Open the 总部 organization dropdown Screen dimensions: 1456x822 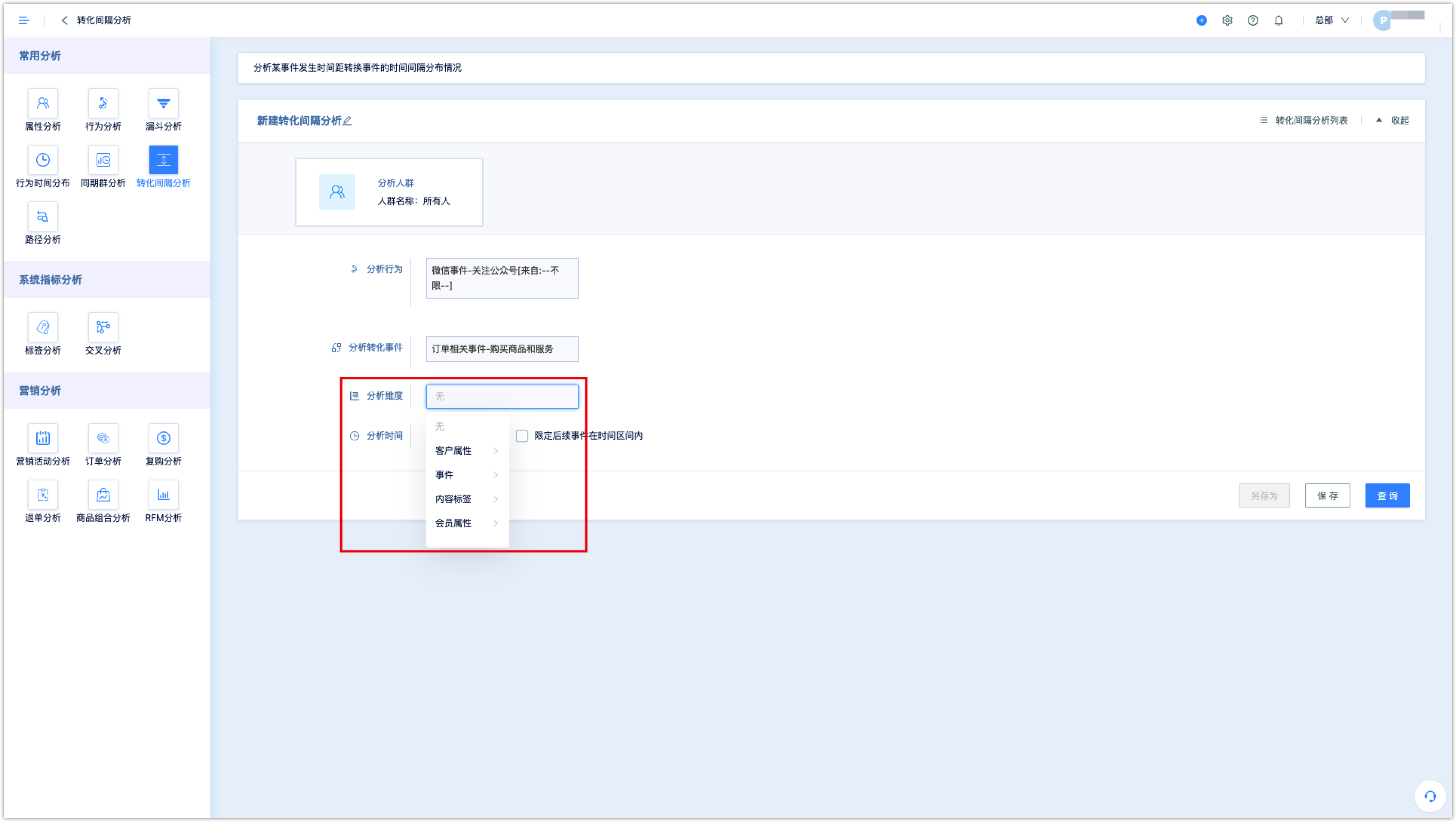point(1332,20)
